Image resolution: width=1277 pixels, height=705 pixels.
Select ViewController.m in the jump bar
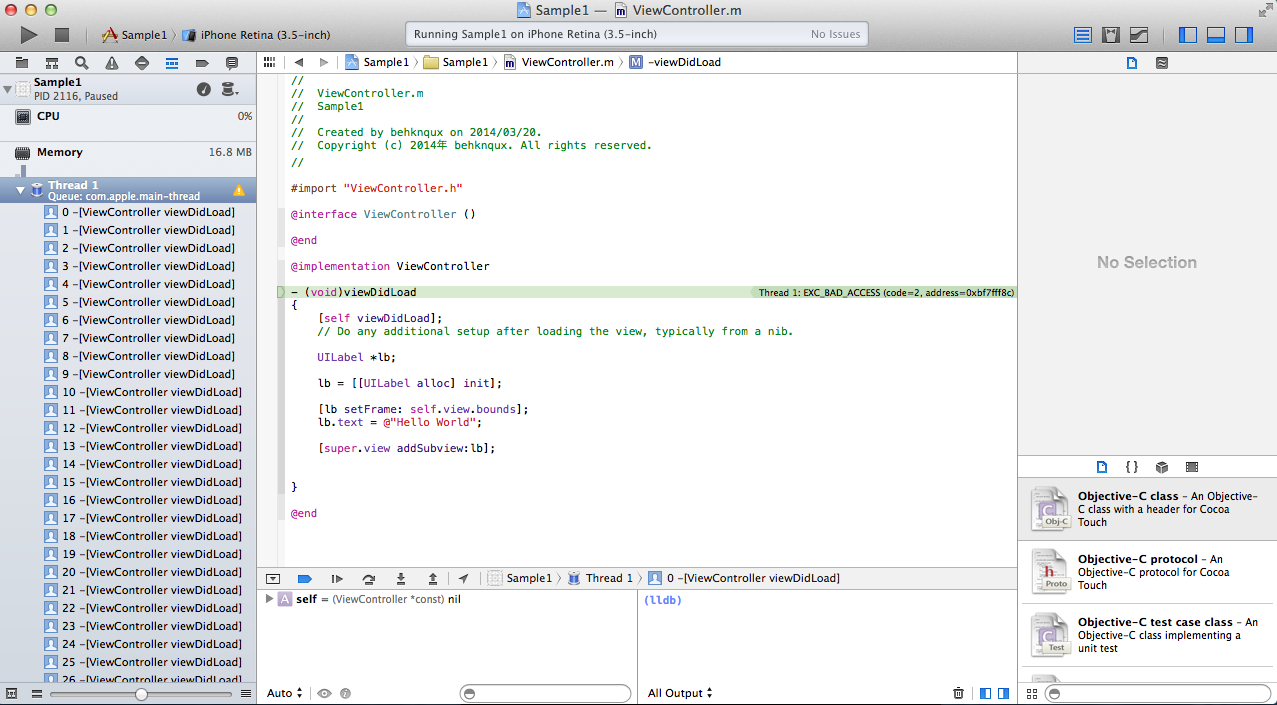[x=567, y=62]
